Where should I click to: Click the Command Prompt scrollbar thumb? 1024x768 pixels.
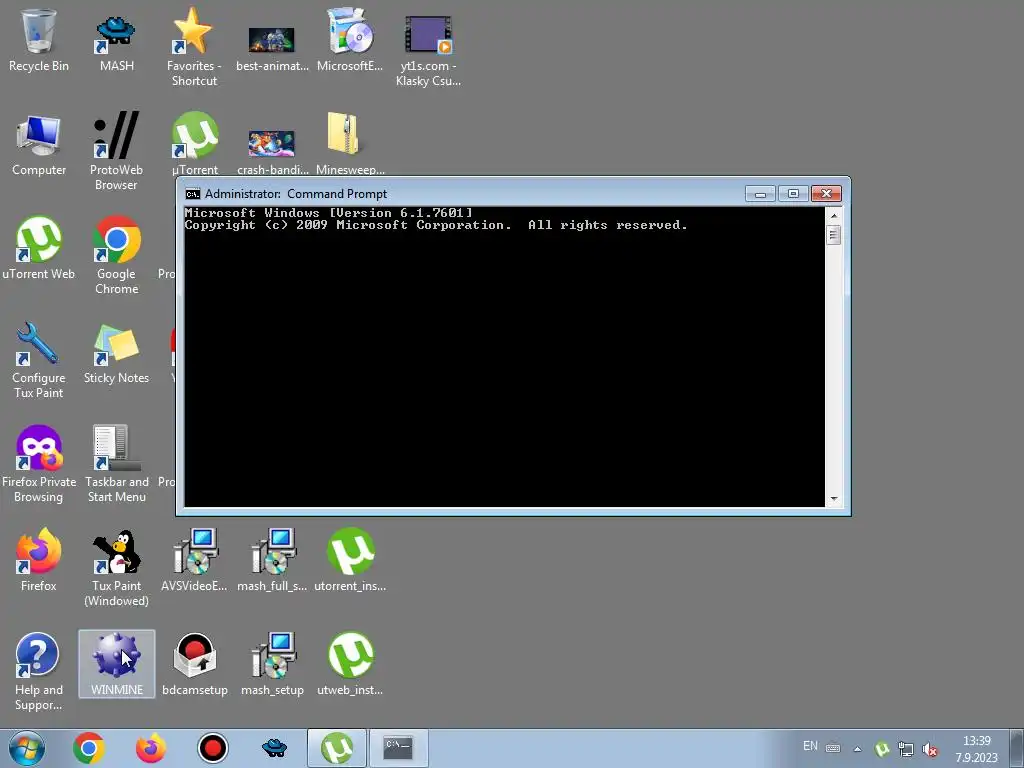click(x=833, y=234)
